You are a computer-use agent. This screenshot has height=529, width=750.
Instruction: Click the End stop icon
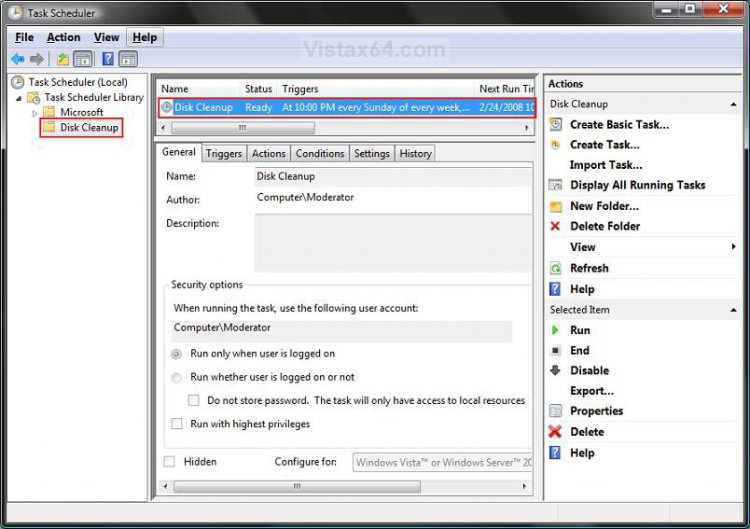tap(555, 351)
